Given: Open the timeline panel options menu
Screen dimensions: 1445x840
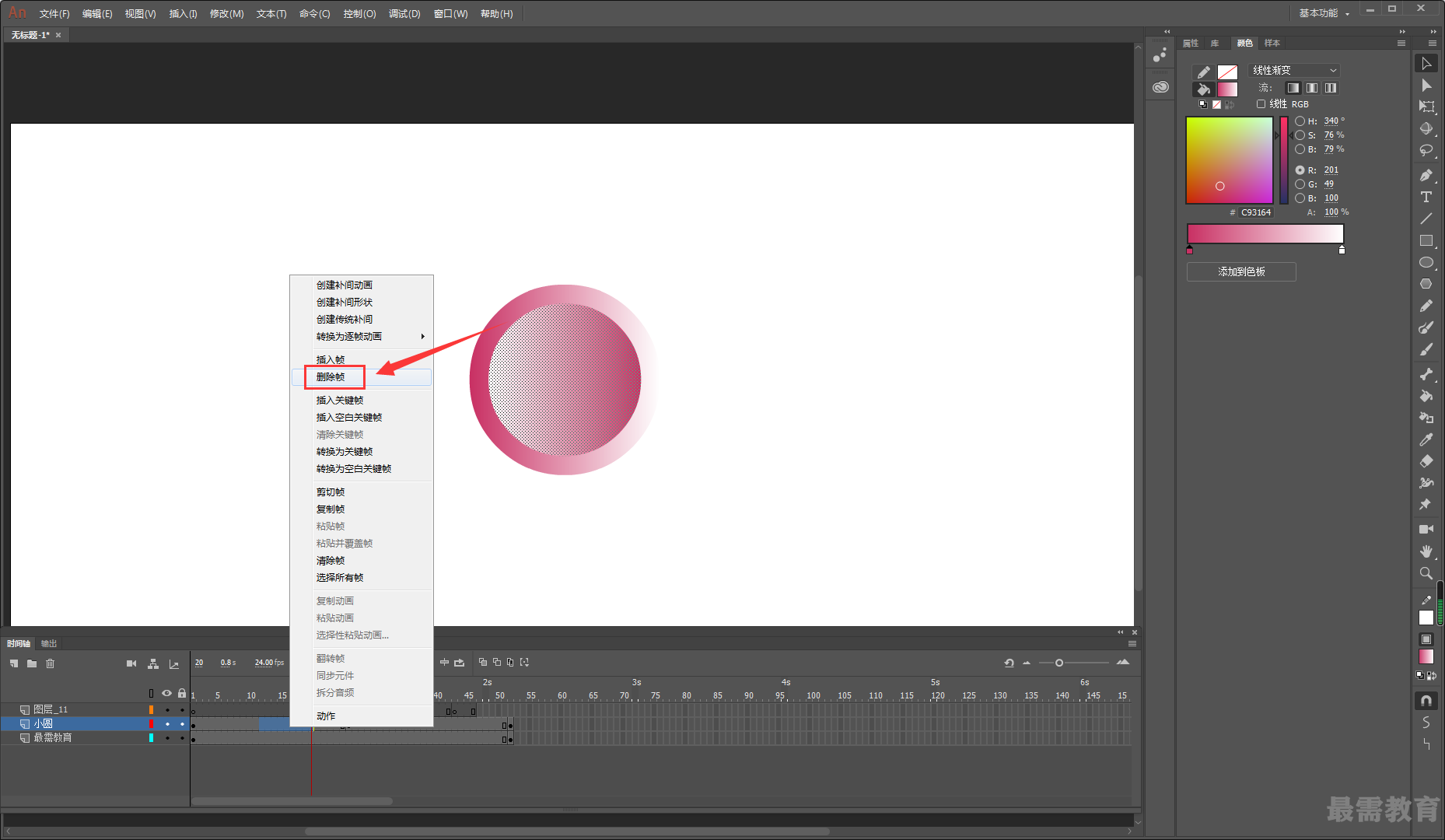Looking at the screenshot, I should click(1132, 644).
